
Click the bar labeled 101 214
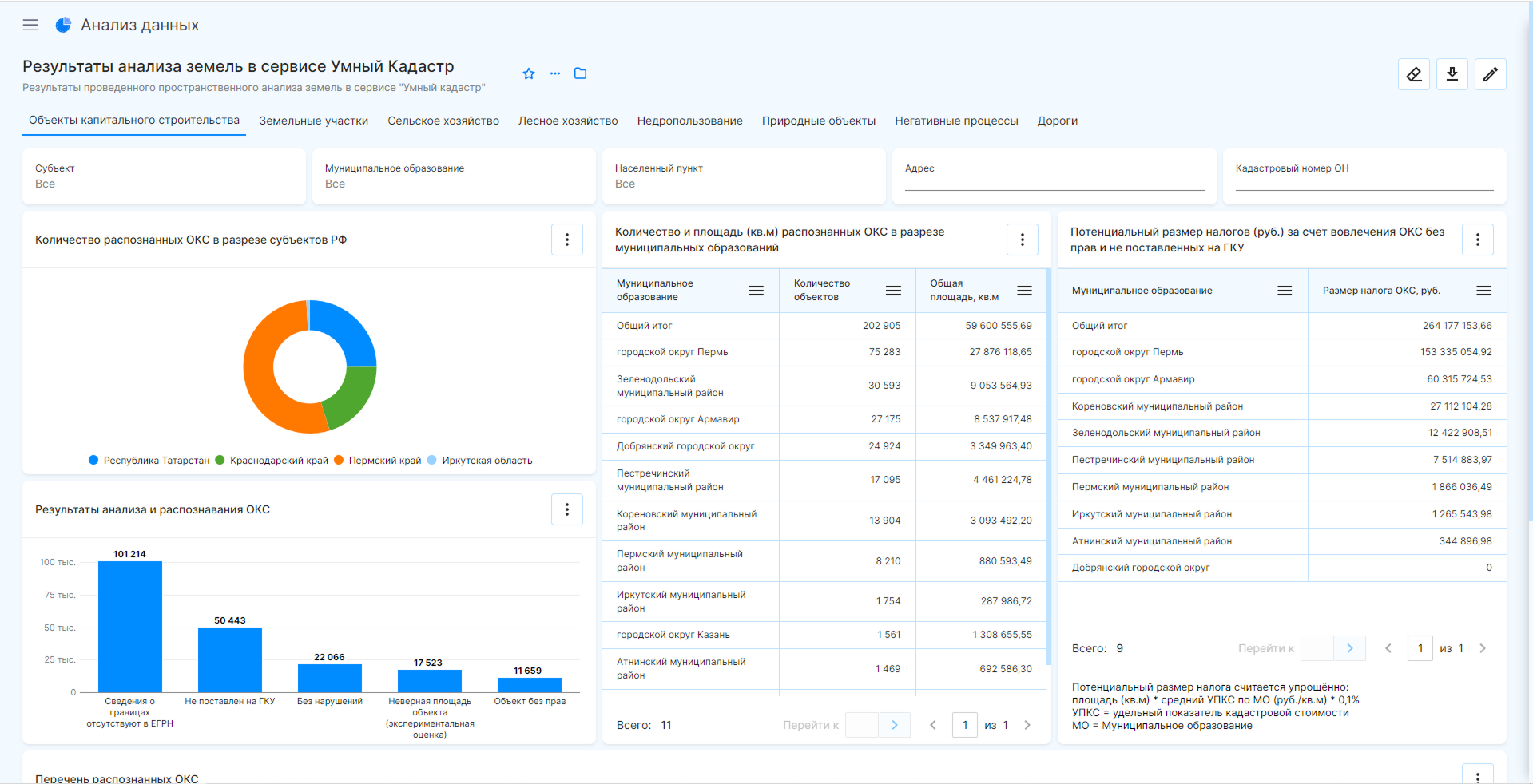tap(130, 627)
